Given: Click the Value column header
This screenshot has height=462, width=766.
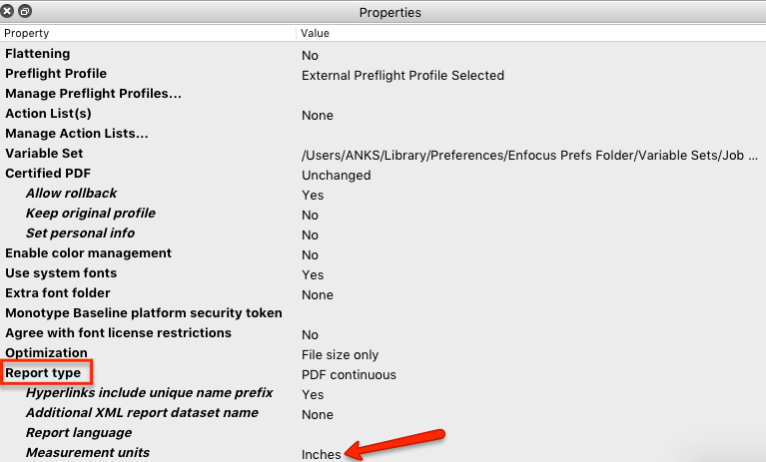Looking at the screenshot, I should pos(315,33).
